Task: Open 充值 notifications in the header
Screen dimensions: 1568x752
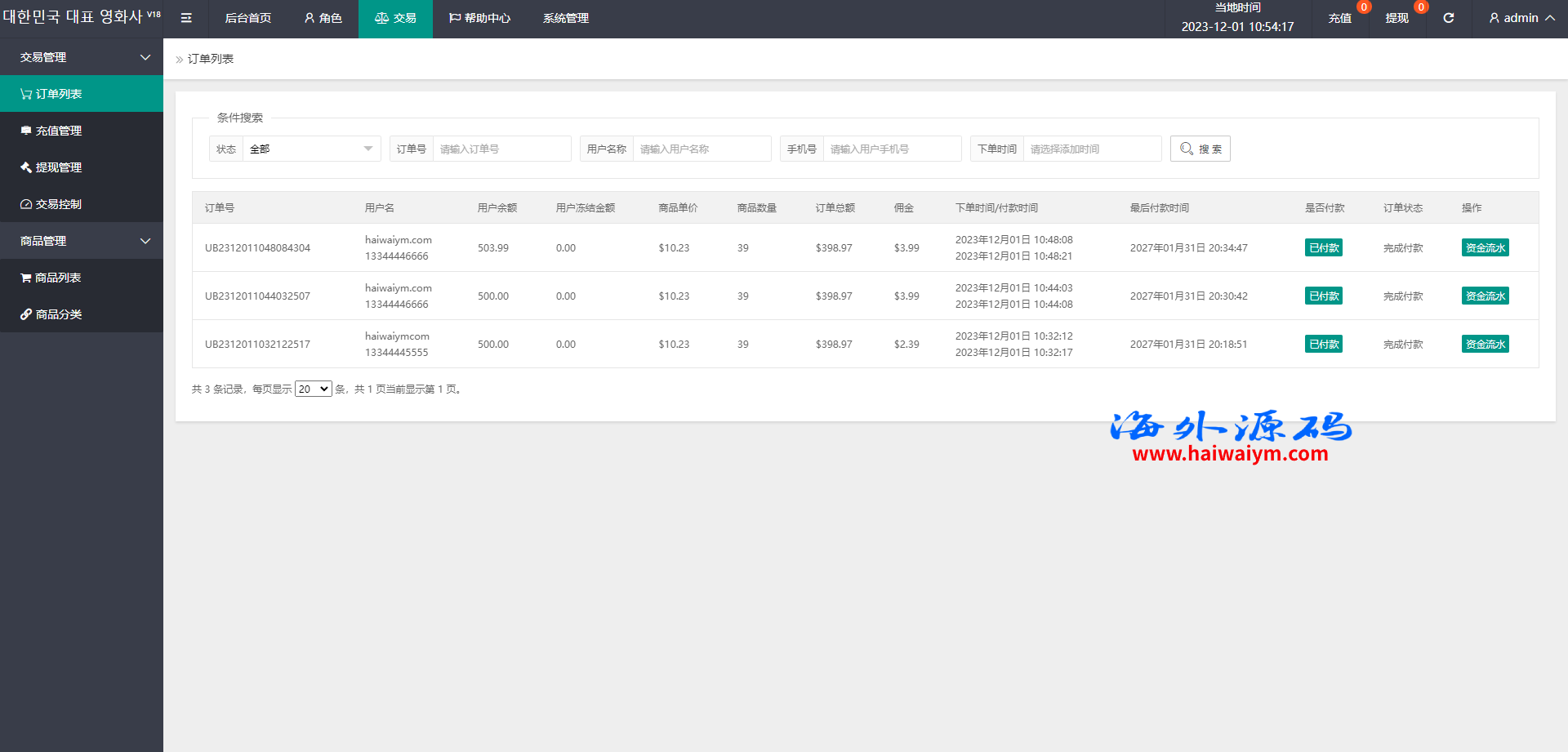Action: pos(1340,18)
